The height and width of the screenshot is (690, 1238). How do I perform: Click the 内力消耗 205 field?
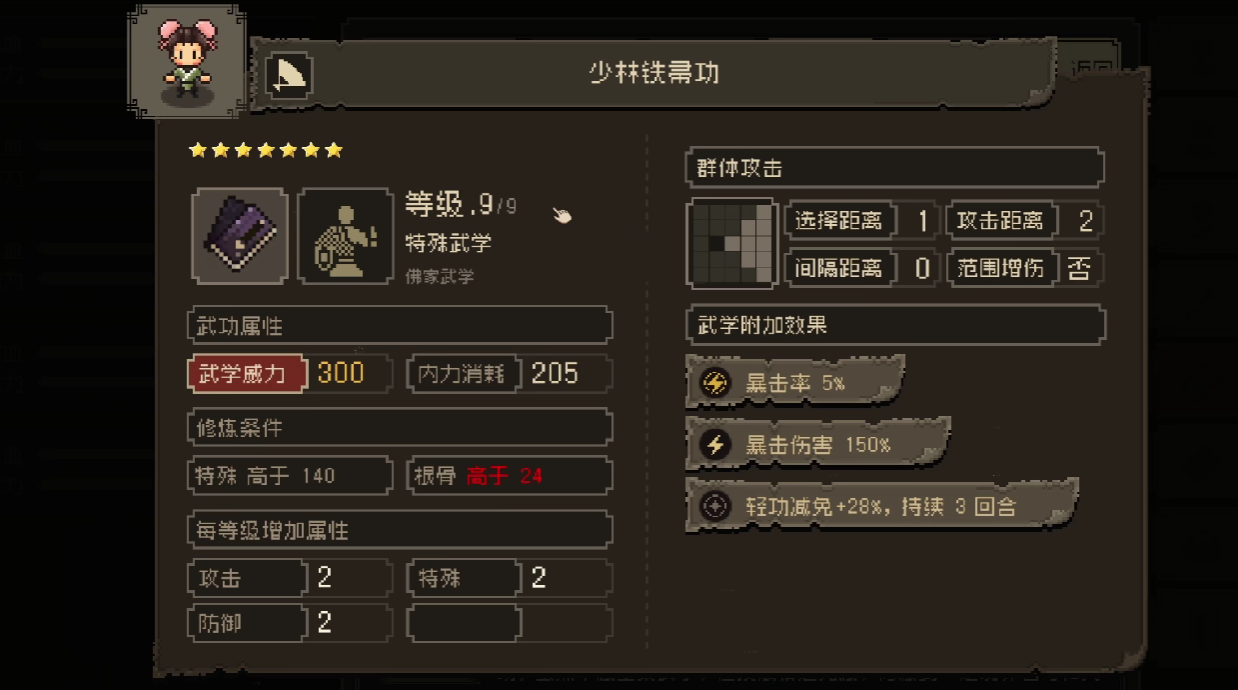pyautogui.click(x=510, y=374)
